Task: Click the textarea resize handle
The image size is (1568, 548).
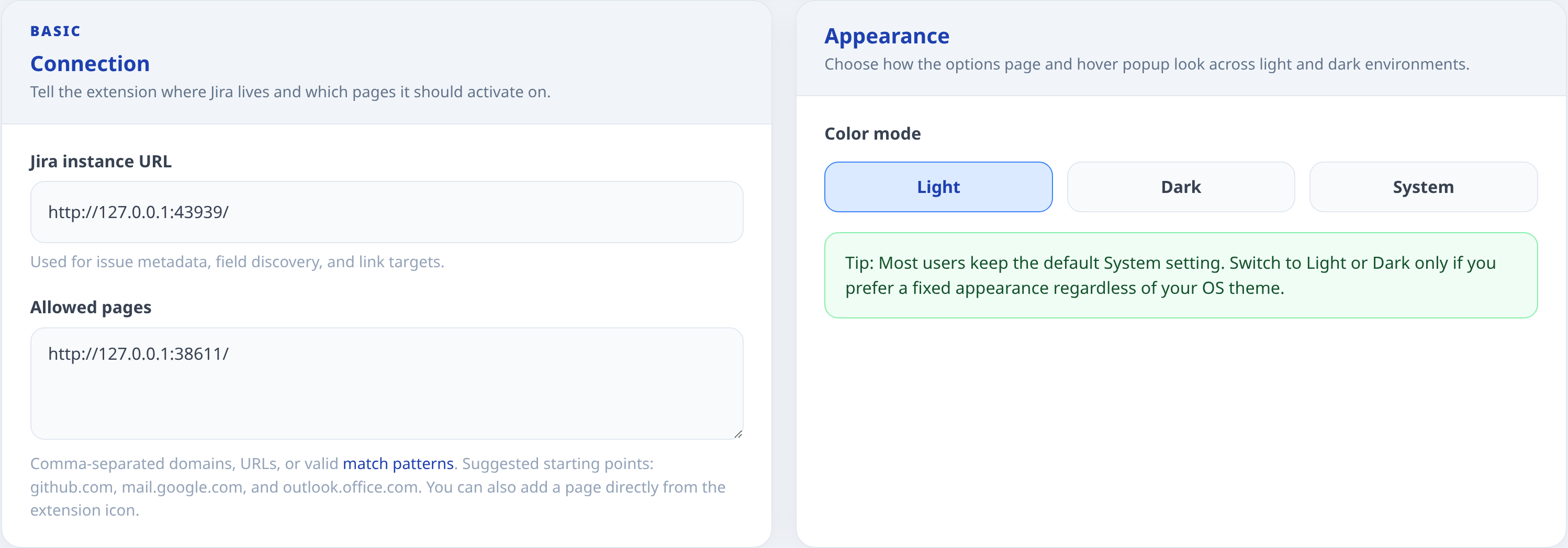Action: 738,434
